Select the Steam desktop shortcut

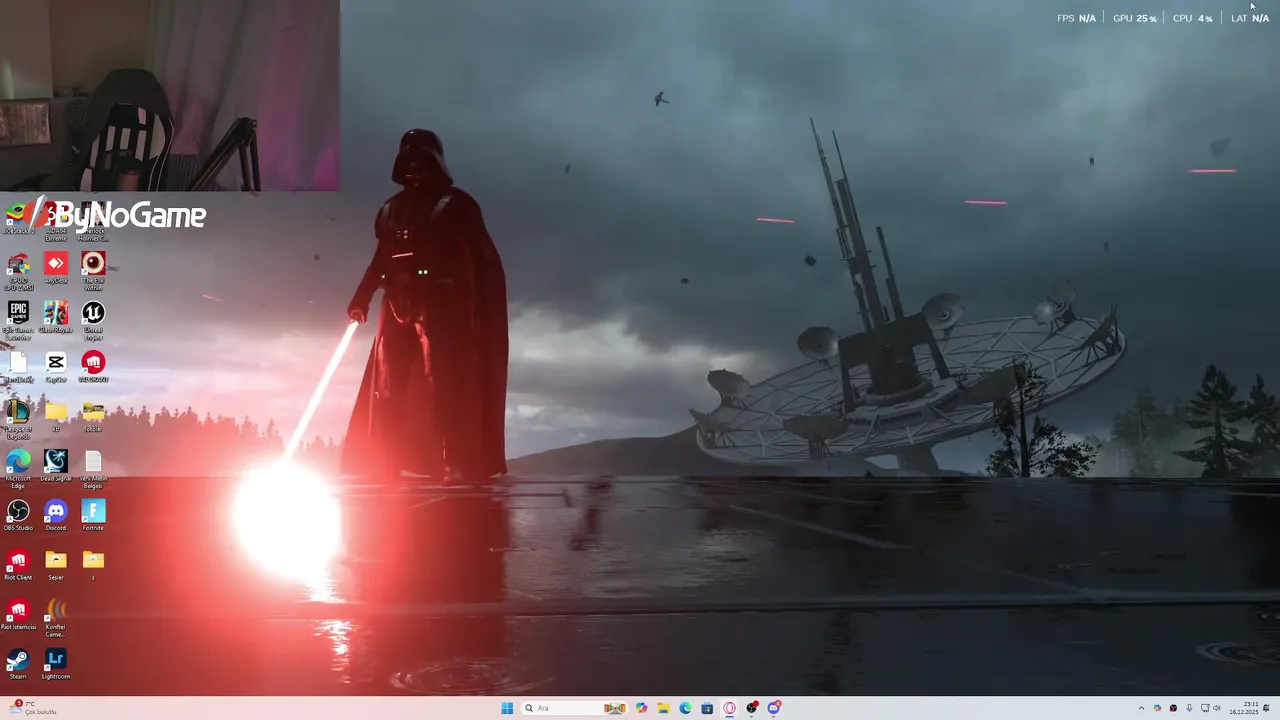pos(18,664)
